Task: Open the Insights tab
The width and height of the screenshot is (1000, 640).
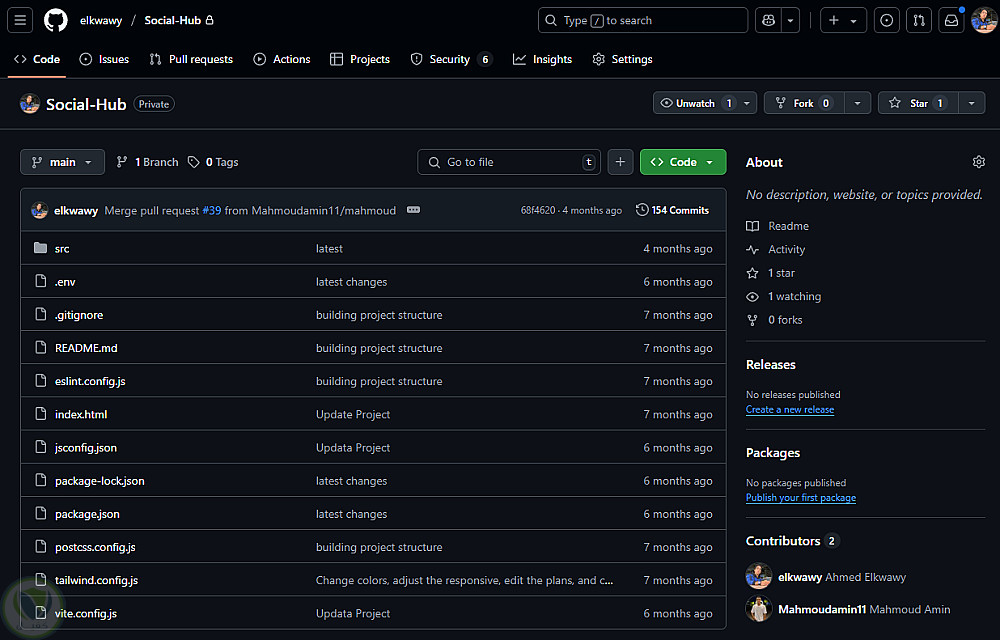Action: pyautogui.click(x=543, y=59)
